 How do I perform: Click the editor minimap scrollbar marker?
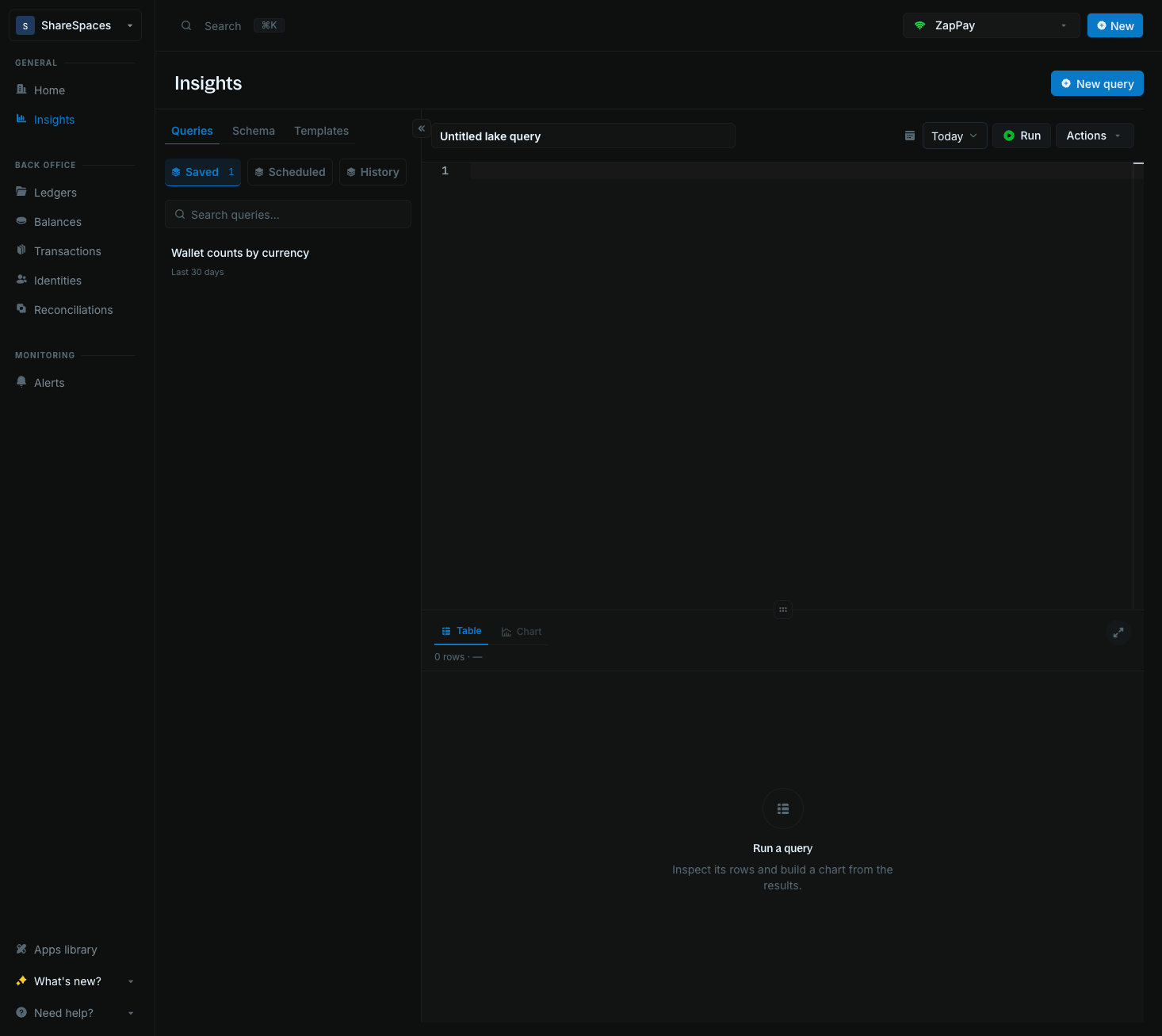[x=1138, y=163]
